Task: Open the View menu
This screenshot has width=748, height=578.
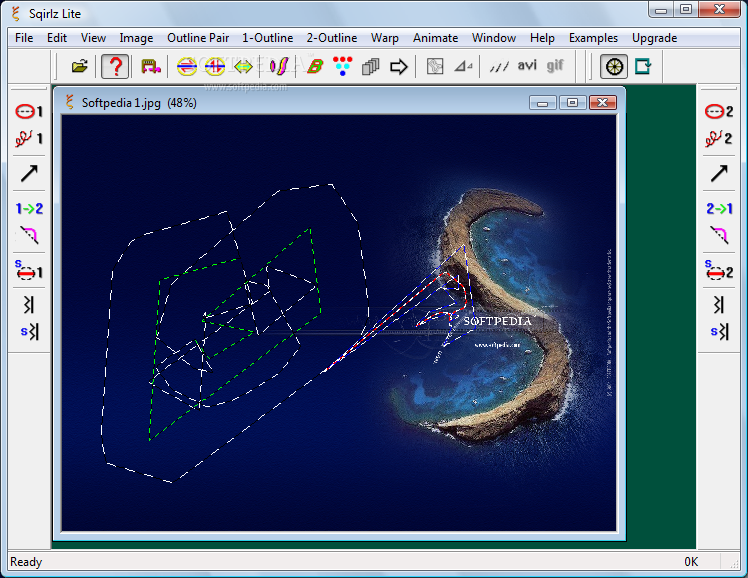Action: (93, 38)
